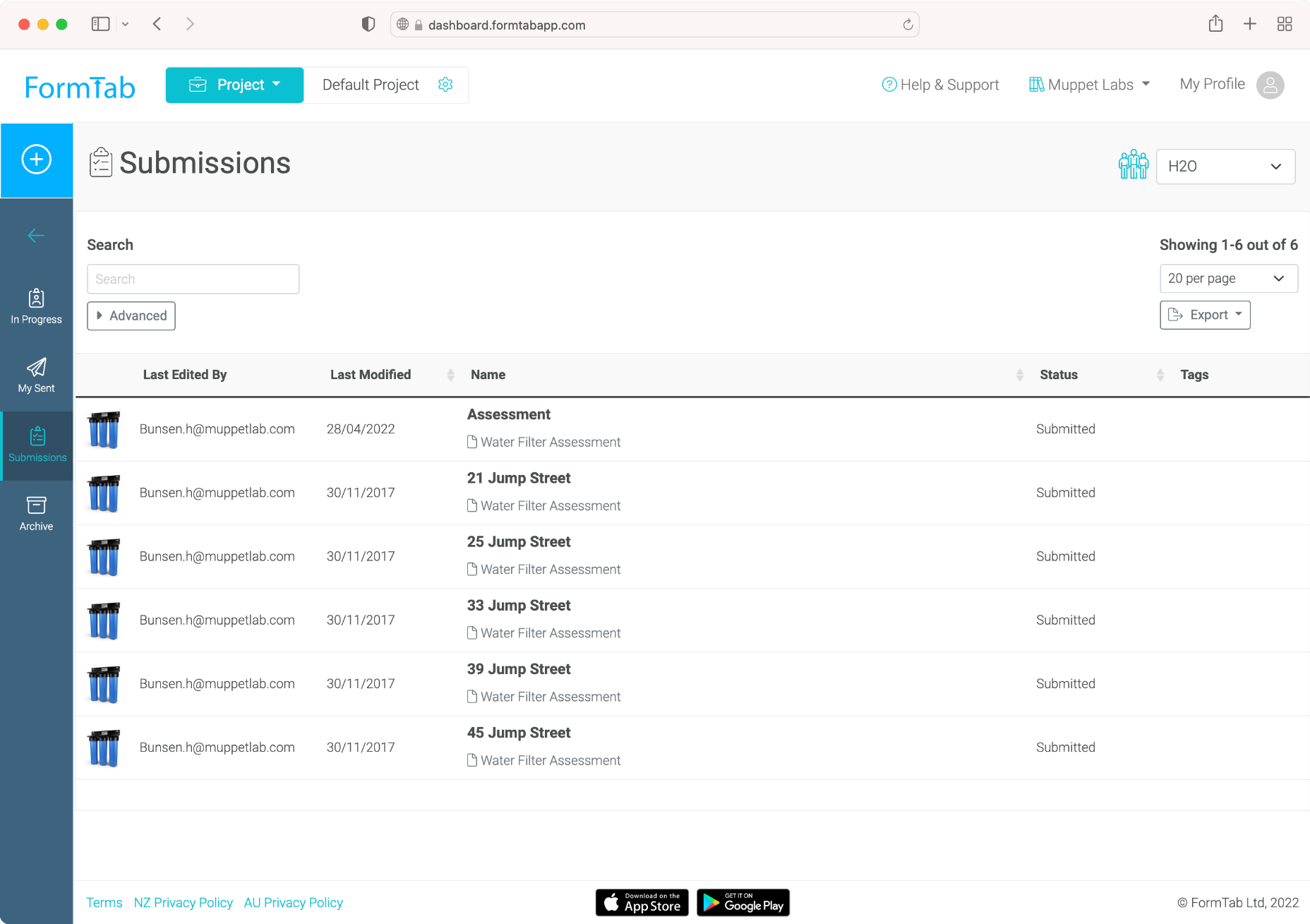Open the Project dropdown menu

(235, 85)
